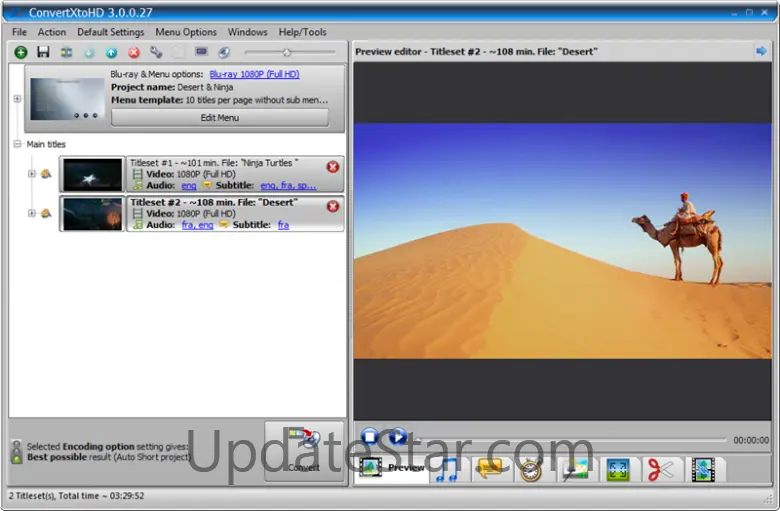This screenshot has height=511, width=780.
Task: Click the '2 Titleset(s), Total time' status text
Action: 76,496
